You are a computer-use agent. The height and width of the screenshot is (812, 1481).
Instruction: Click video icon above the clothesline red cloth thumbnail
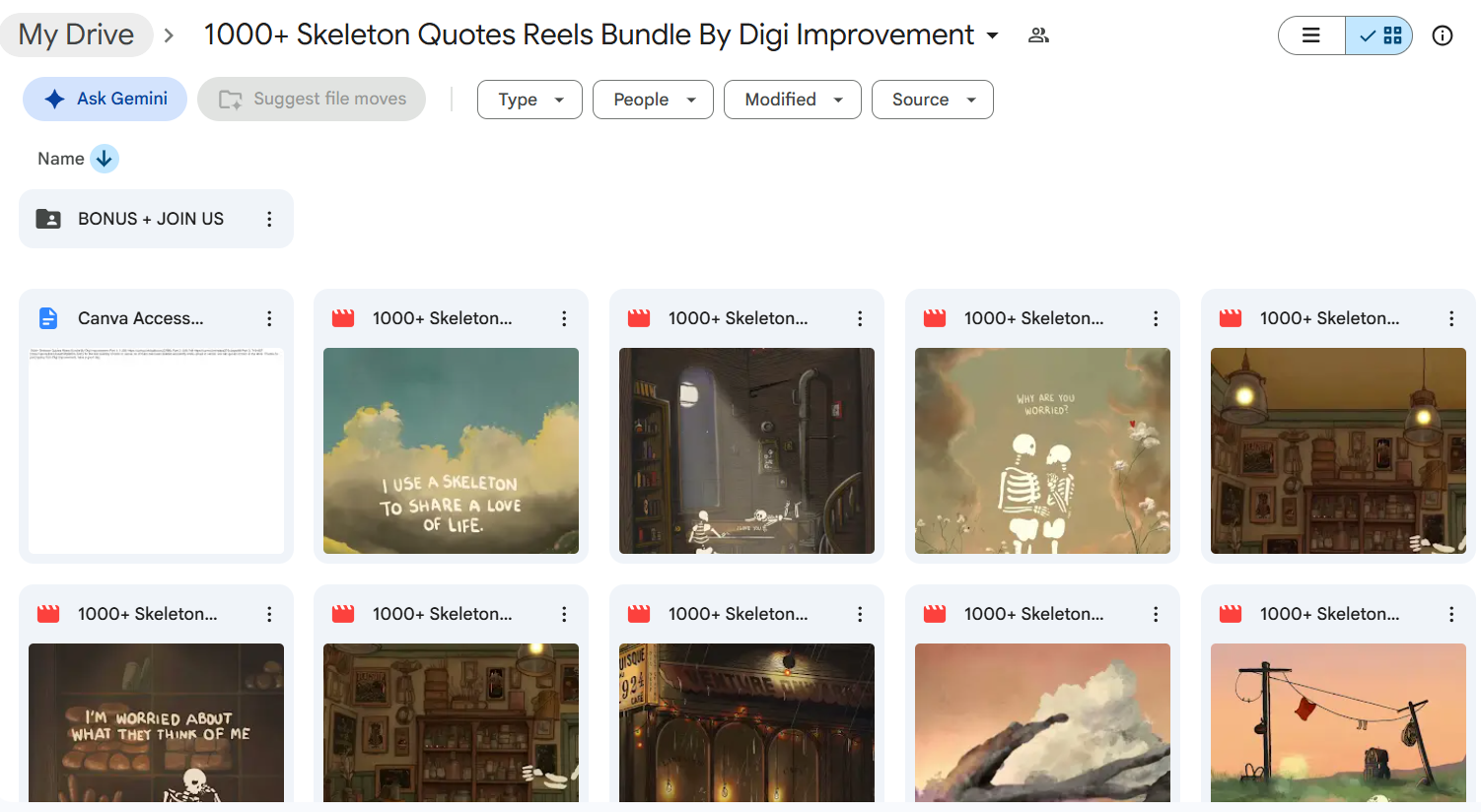pyautogui.click(x=1231, y=614)
